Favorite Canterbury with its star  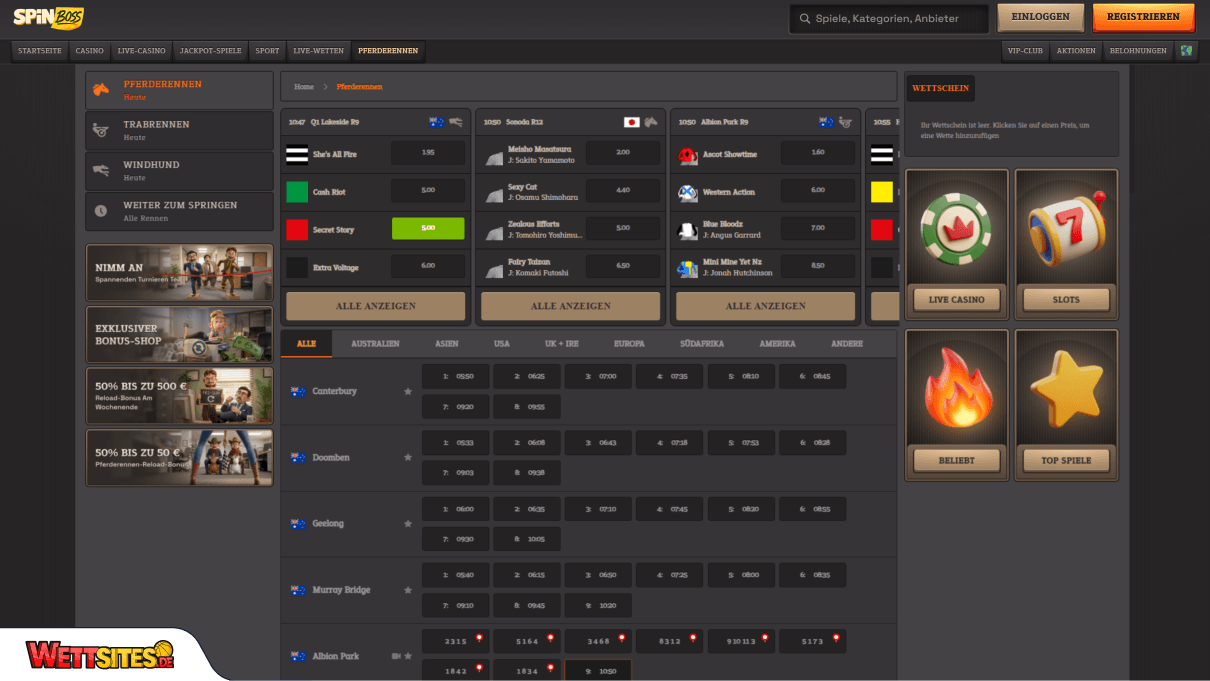pyautogui.click(x=408, y=391)
